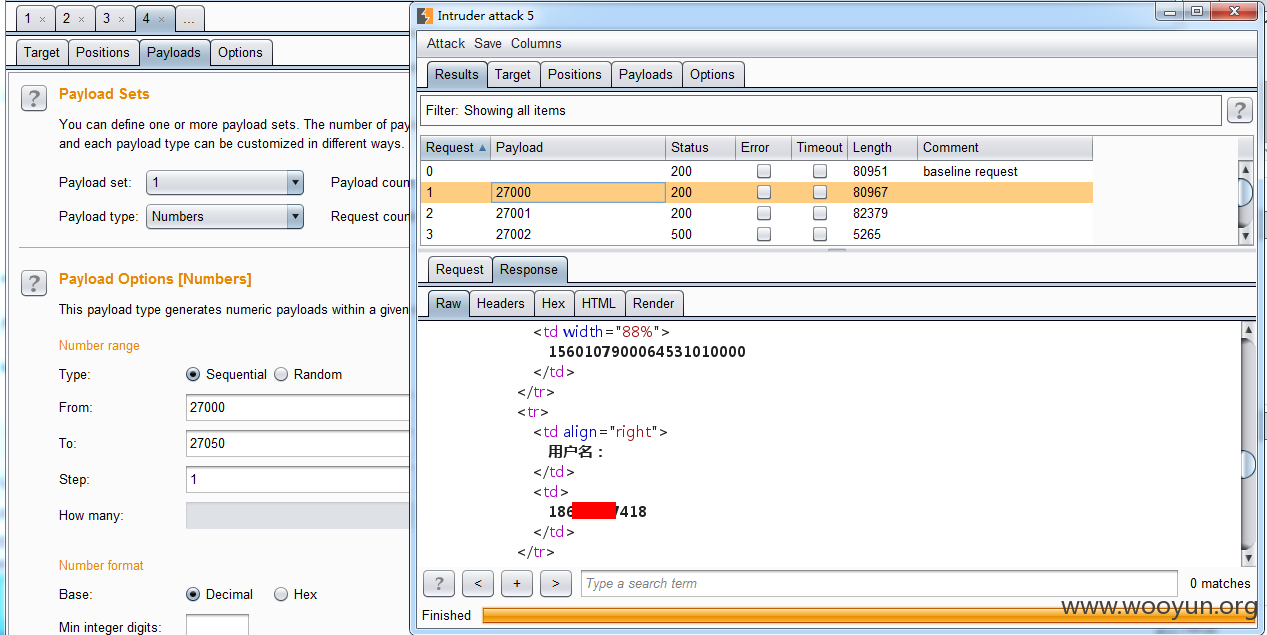Switch to Options tab in attack window
Screen dimensions: 1267x635
[712, 74]
